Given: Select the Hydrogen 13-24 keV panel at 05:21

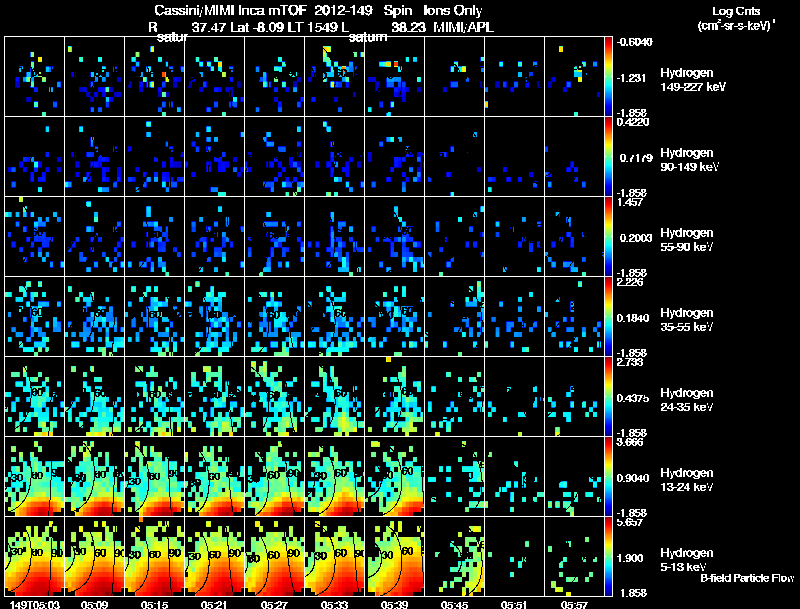Looking at the screenshot, I should (x=214, y=476).
